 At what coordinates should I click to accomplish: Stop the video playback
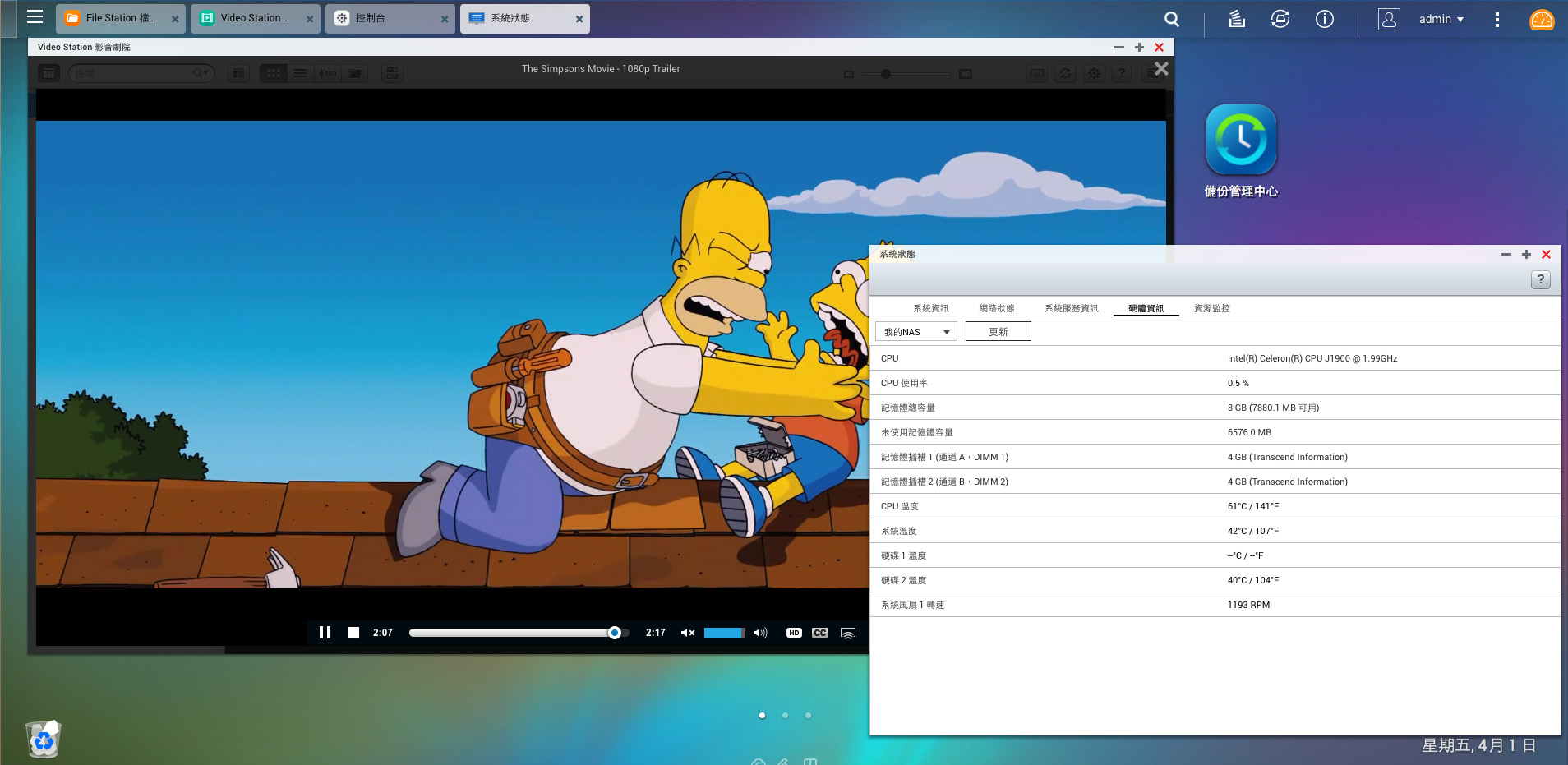(x=353, y=633)
